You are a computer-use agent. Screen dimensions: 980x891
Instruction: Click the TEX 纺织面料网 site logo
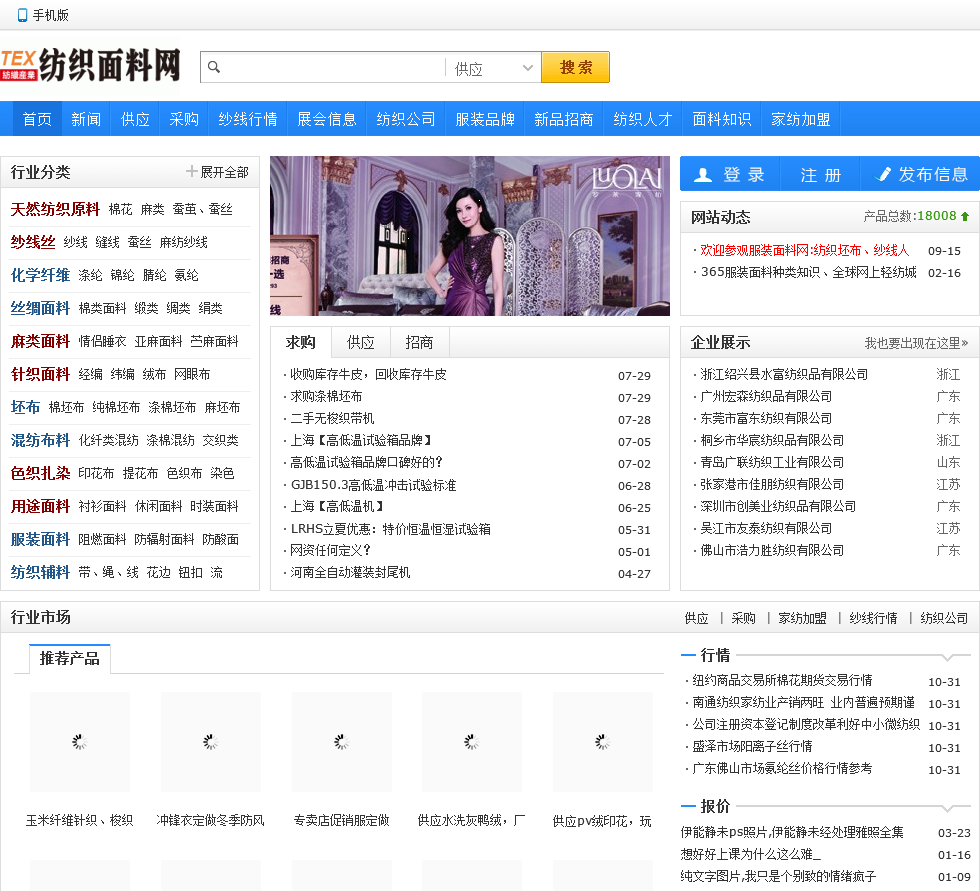click(91, 66)
